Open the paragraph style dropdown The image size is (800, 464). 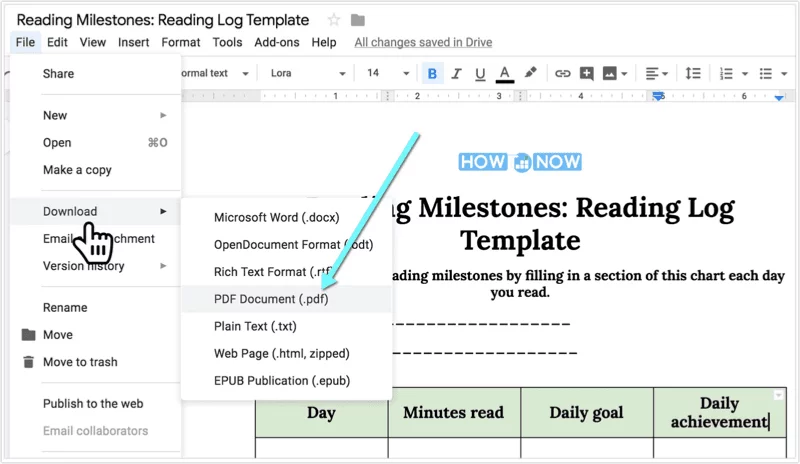click(x=215, y=74)
